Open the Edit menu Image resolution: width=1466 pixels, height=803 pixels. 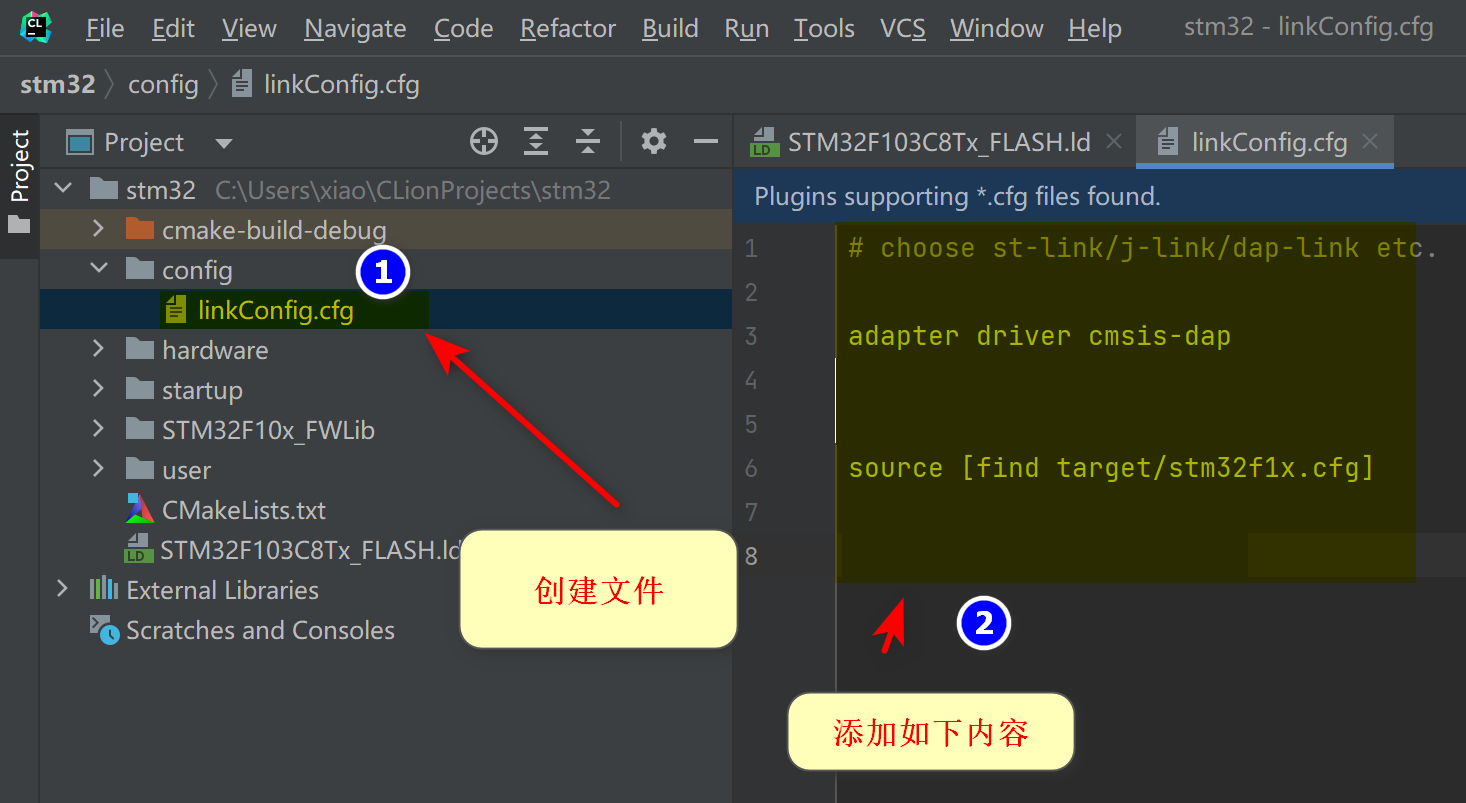[173, 28]
